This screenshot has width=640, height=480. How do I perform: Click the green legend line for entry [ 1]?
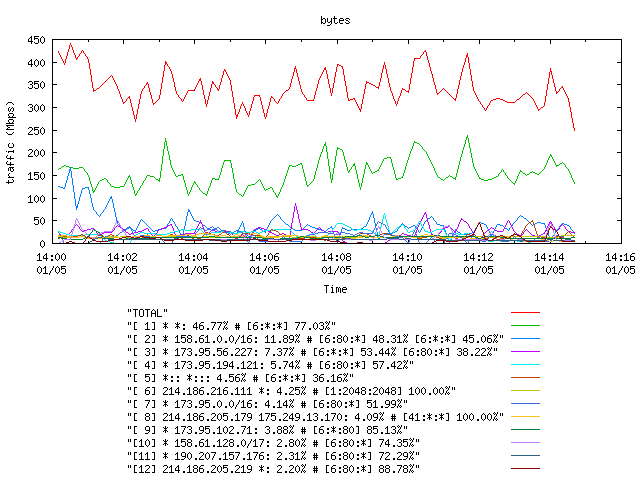(x=525, y=326)
